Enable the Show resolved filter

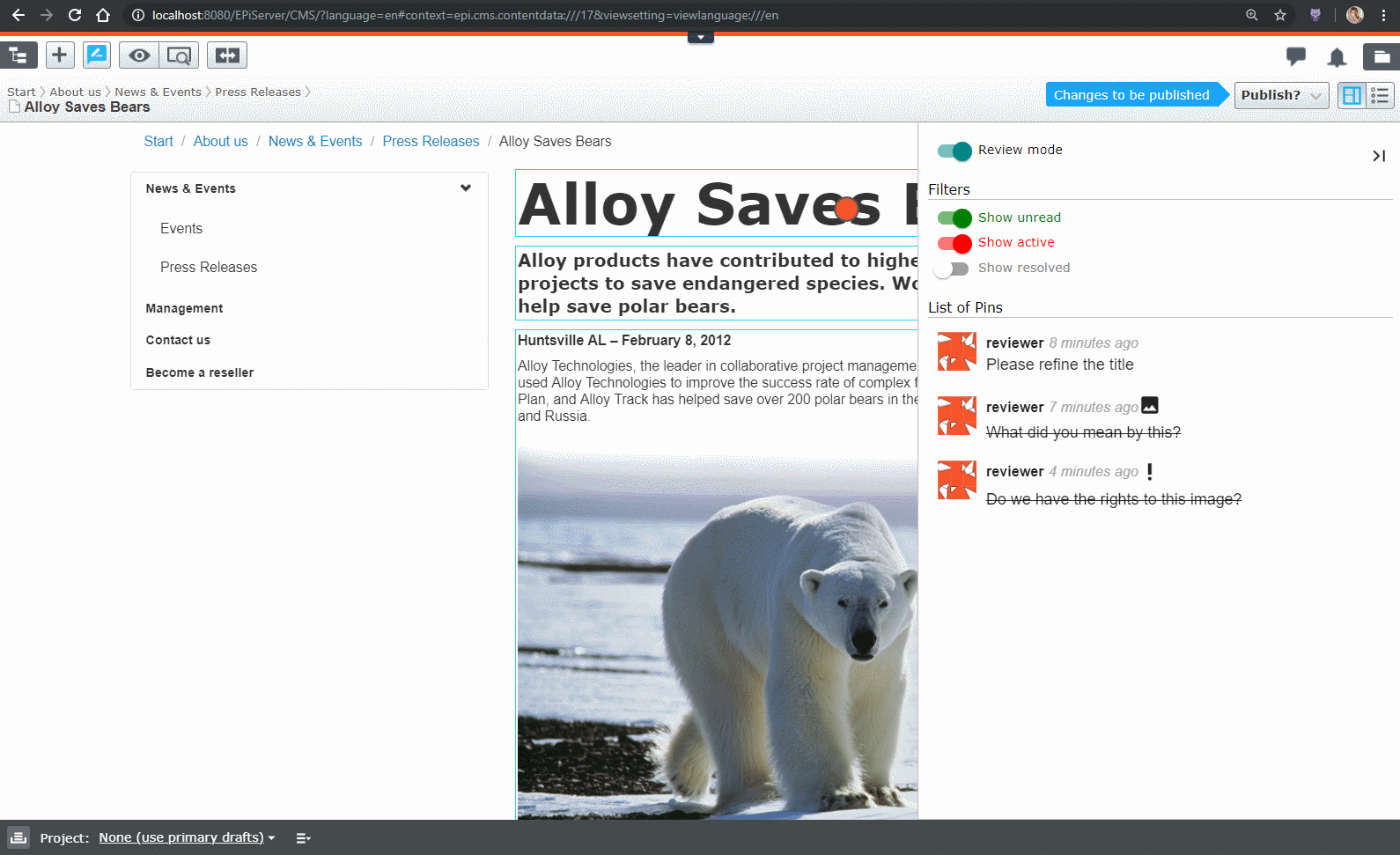(951, 269)
